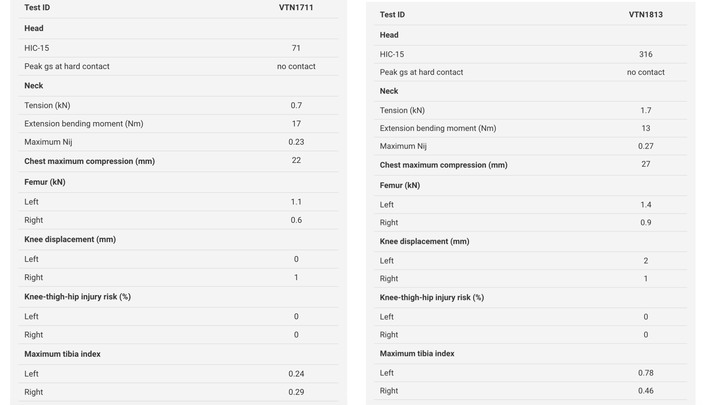
Task: Click Femur (kN) header in right table
Action: [400, 185]
